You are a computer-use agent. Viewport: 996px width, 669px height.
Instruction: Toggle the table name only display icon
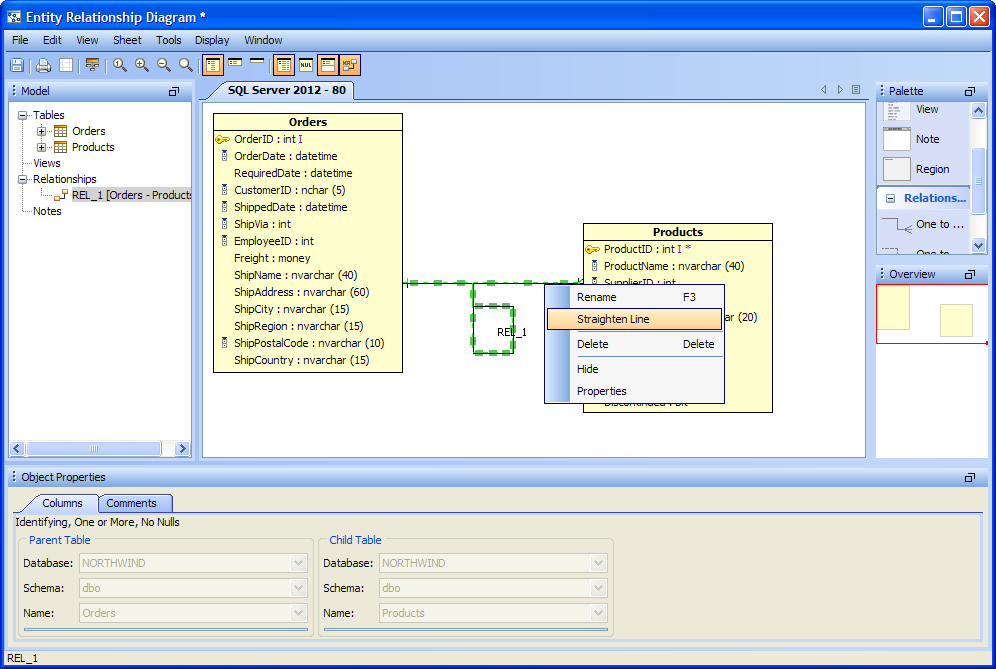tap(257, 61)
